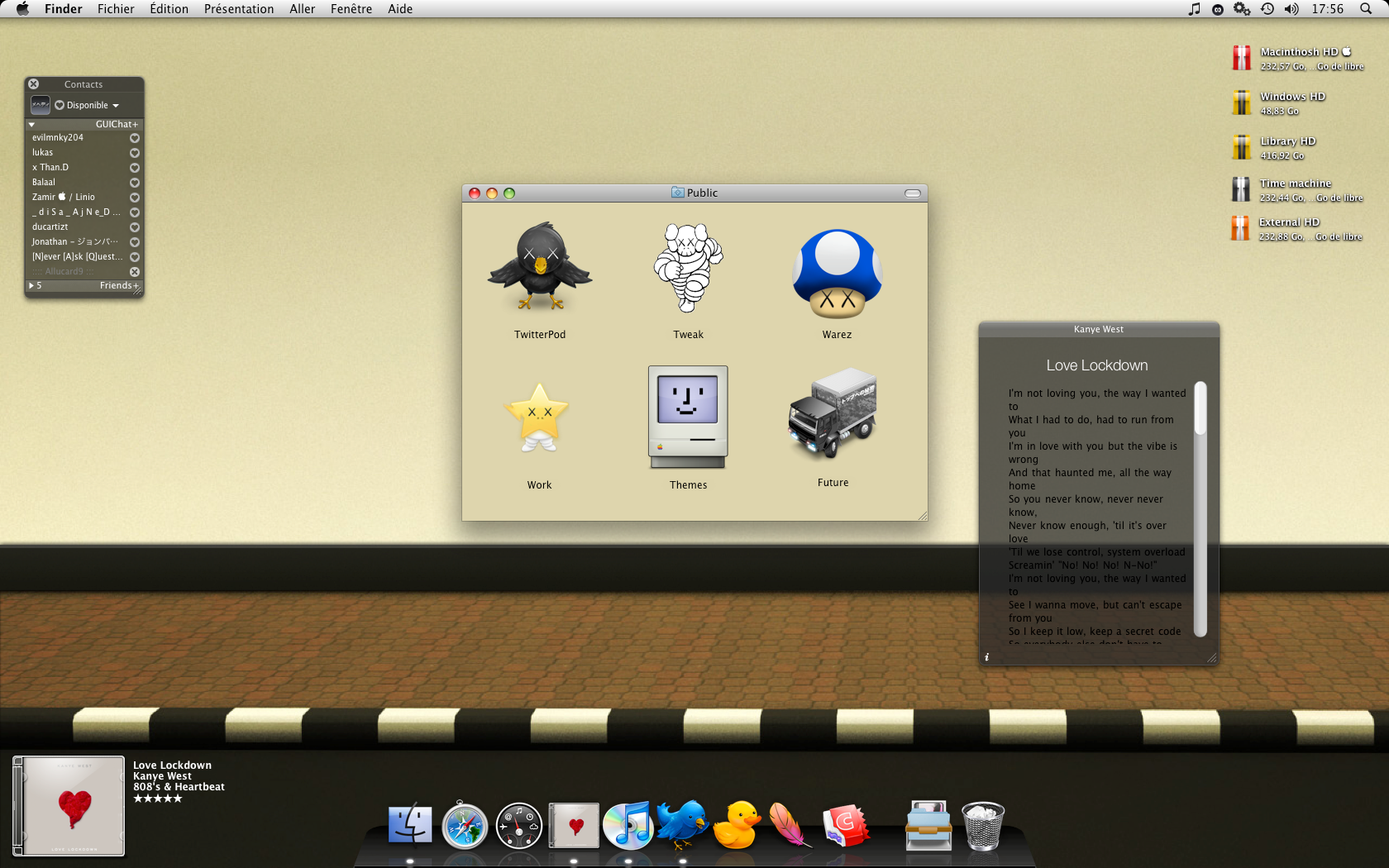Open Time machine drive on desktop
The width and height of the screenshot is (1389, 868).
[1241, 189]
